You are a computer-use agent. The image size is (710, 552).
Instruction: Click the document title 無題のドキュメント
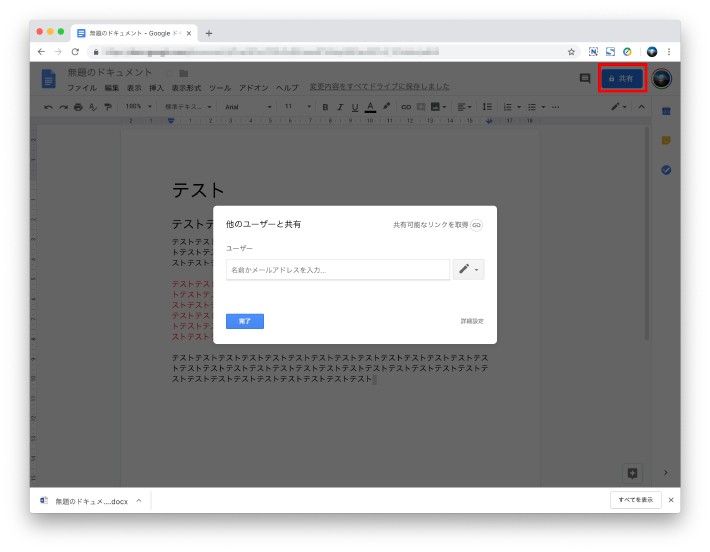(110, 72)
